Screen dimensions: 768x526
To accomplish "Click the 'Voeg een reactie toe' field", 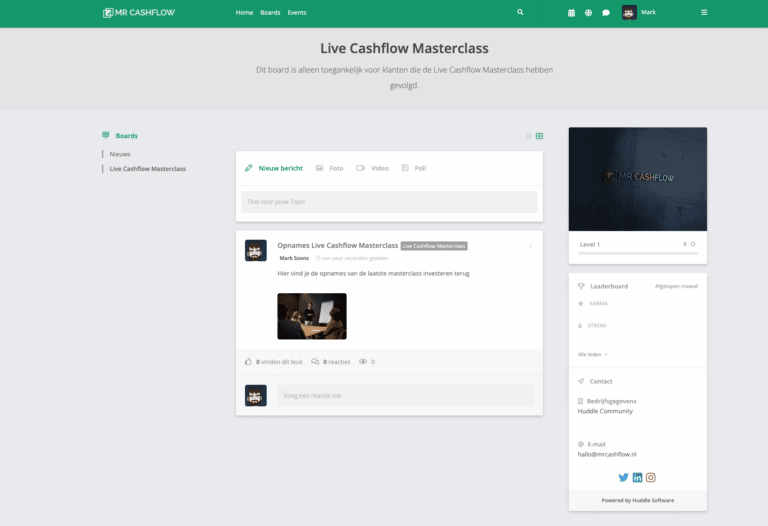I will [x=406, y=395].
